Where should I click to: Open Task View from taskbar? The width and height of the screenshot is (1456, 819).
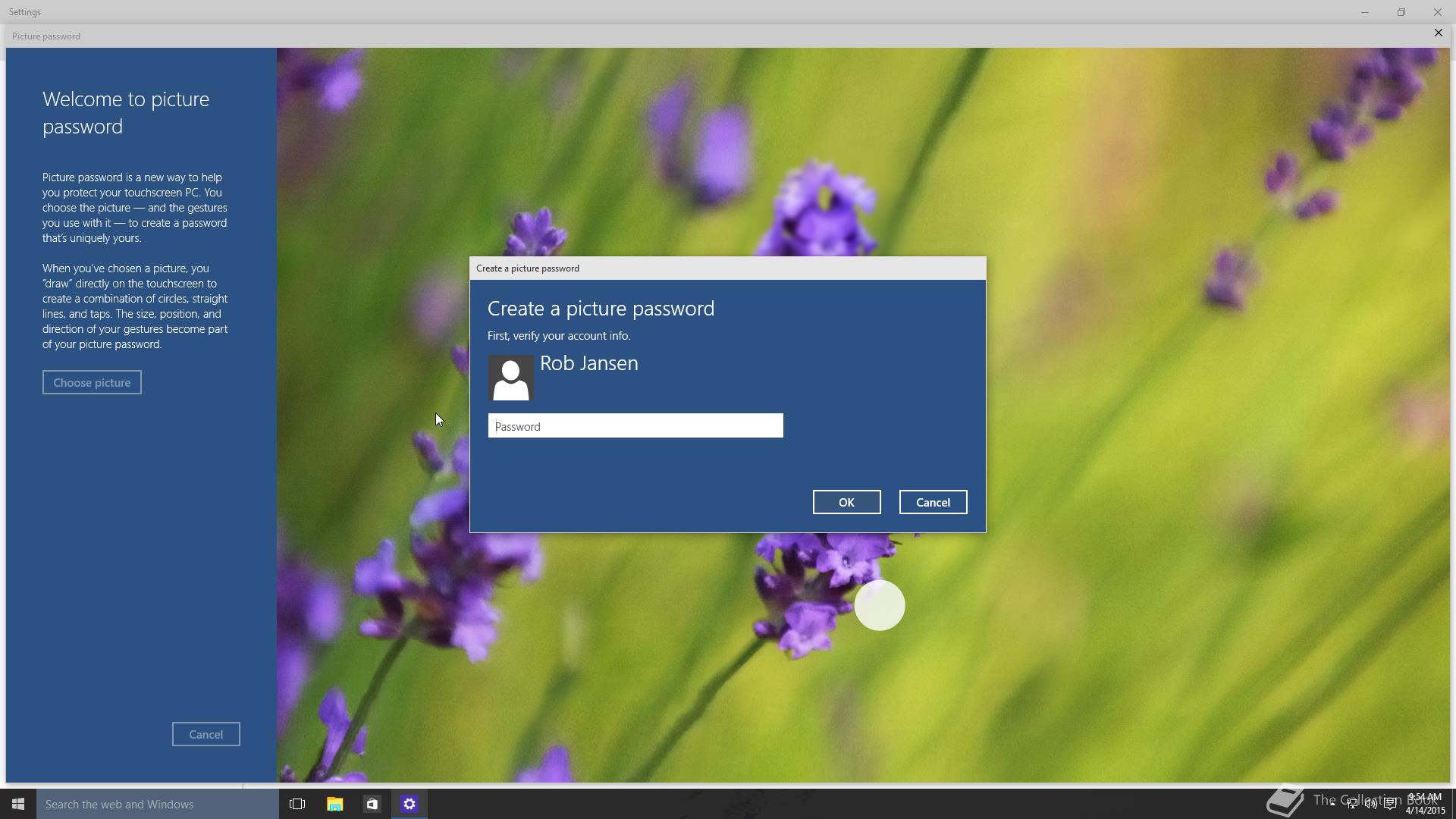(297, 804)
